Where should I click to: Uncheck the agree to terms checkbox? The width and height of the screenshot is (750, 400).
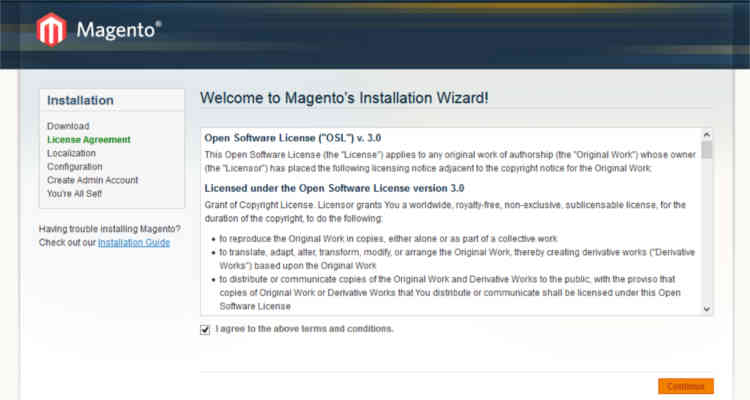click(x=205, y=330)
